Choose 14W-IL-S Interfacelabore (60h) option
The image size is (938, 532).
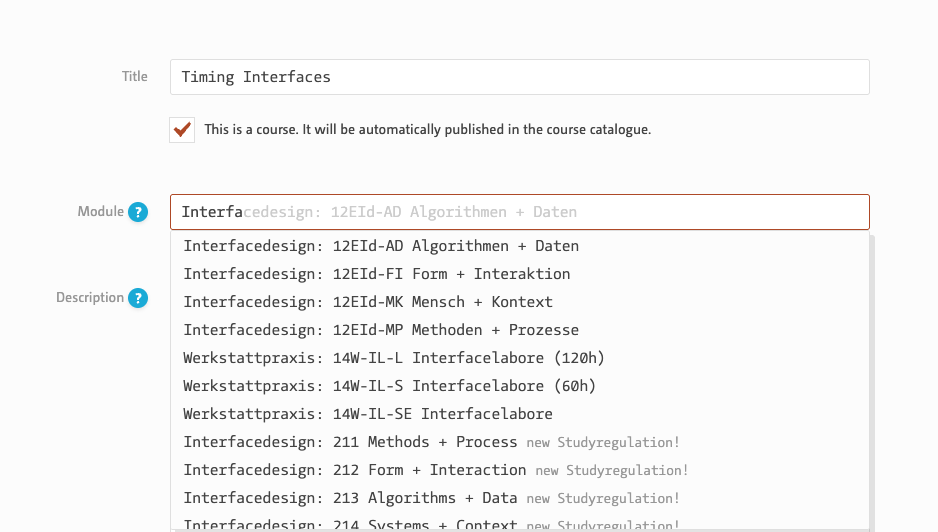click(x=519, y=386)
